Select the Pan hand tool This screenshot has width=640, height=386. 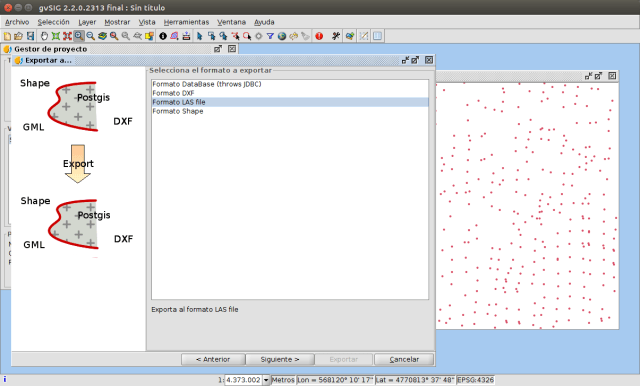44,36
